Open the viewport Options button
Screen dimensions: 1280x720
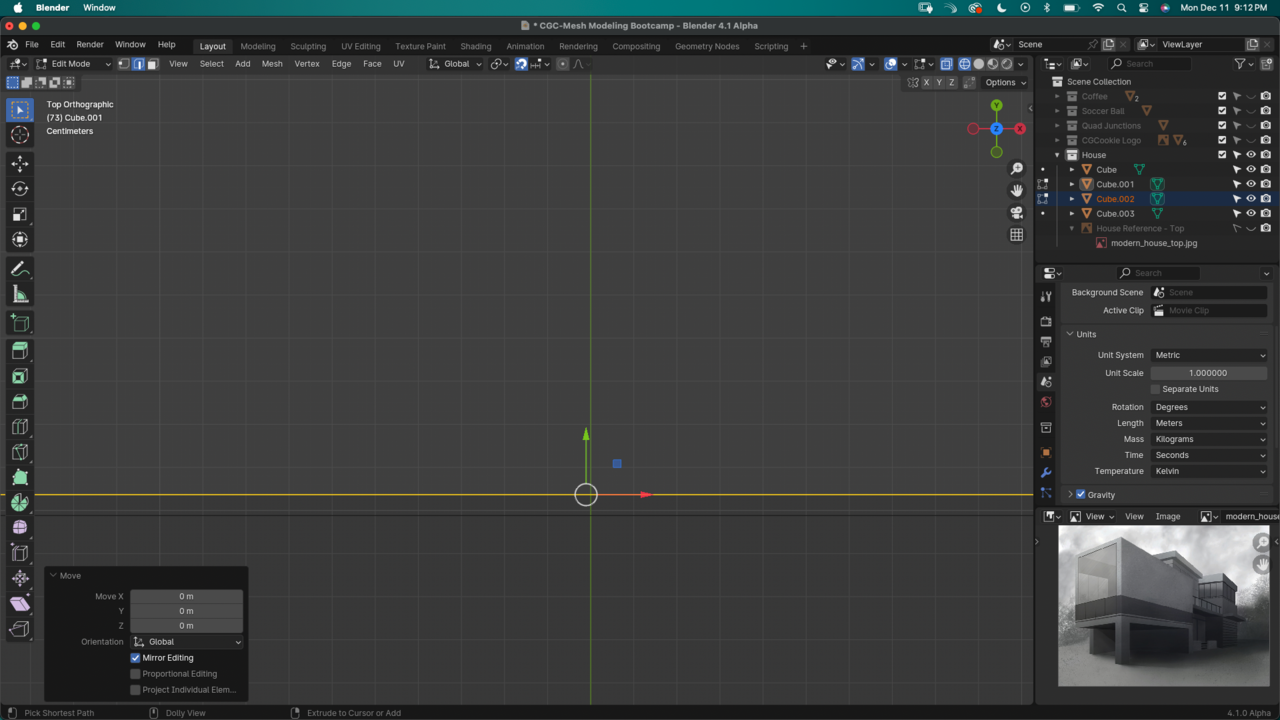coord(1005,82)
